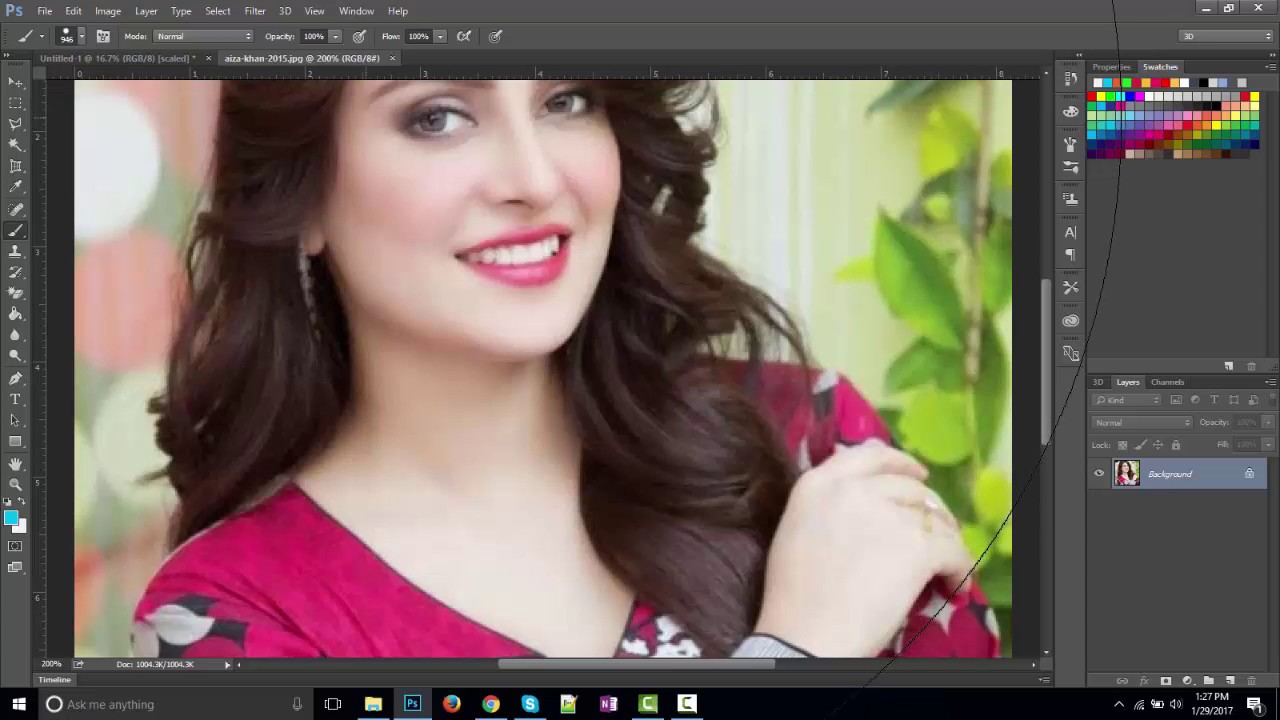Select the History Brush tool

click(15, 272)
